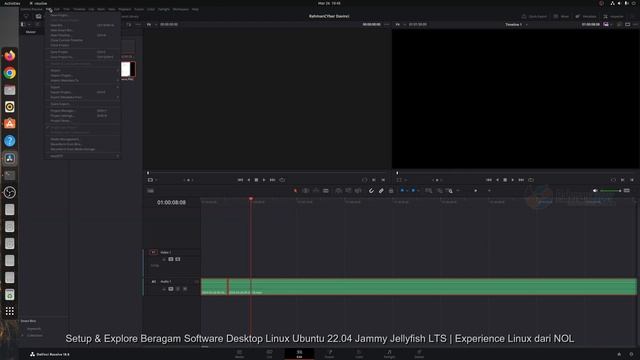
Task: Open the Mixer panel button
Action: [x=561, y=16]
